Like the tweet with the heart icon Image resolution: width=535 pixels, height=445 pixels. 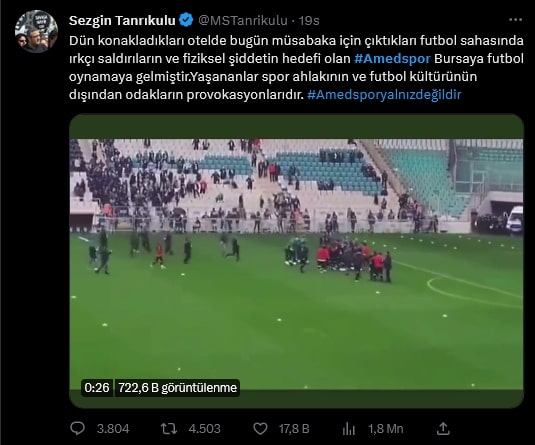point(260,429)
